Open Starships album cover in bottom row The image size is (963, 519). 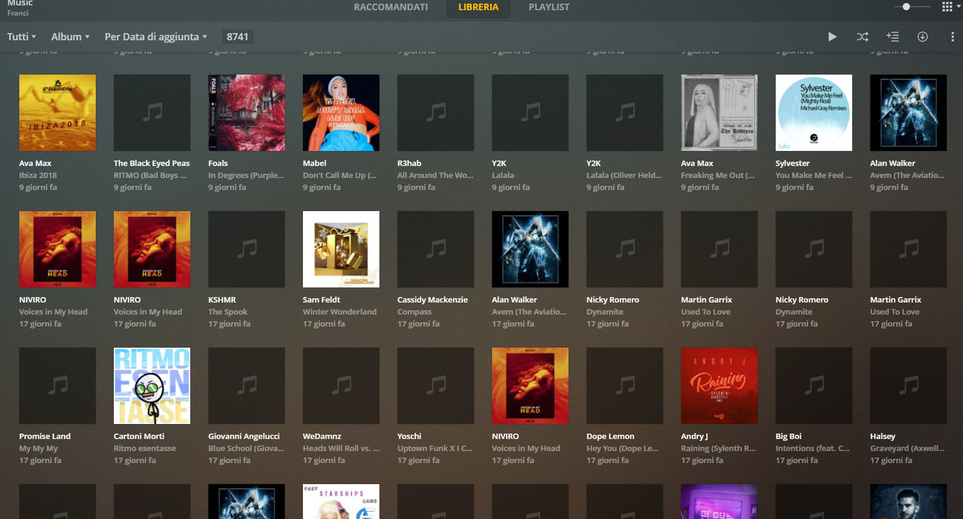(x=341, y=501)
